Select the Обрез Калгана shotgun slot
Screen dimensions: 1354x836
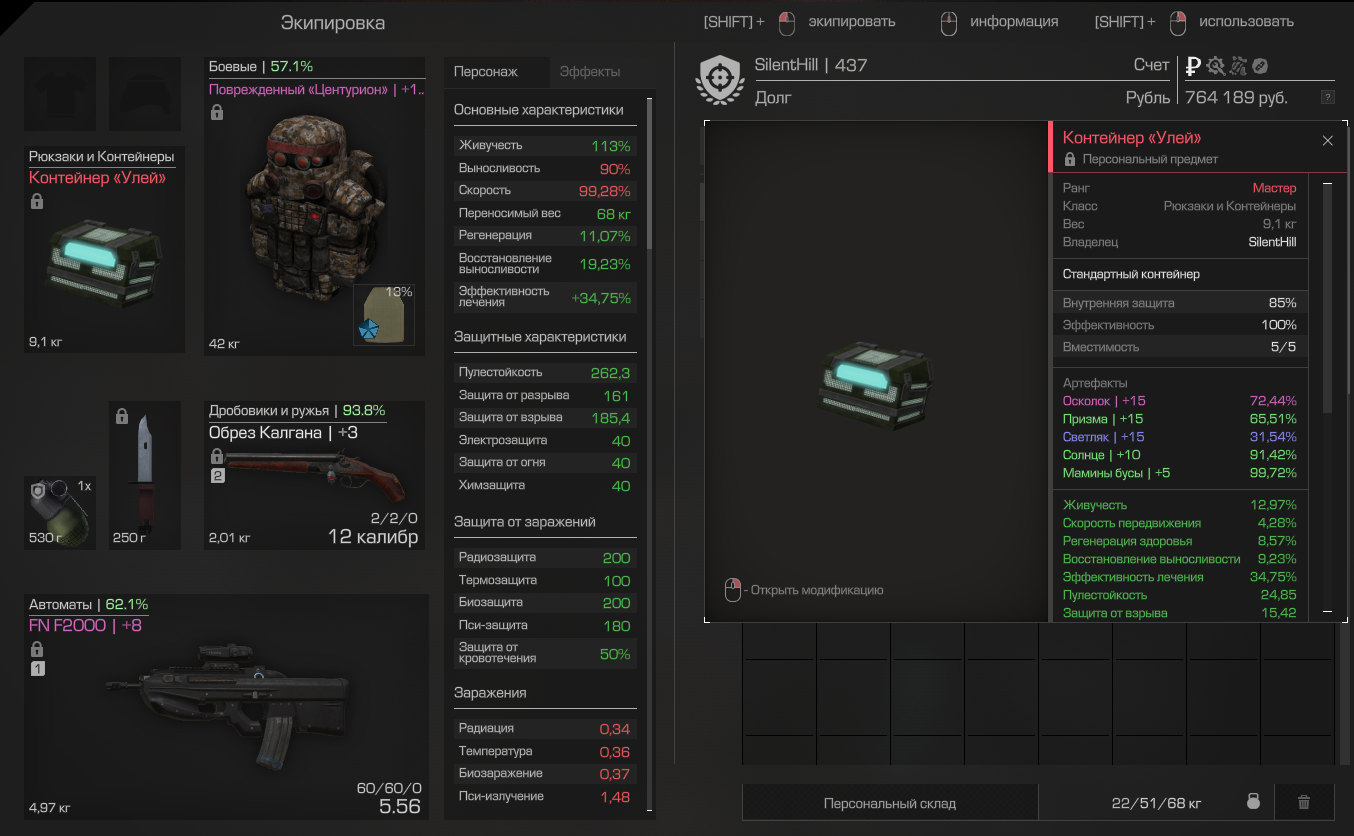click(x=314, y=476)
